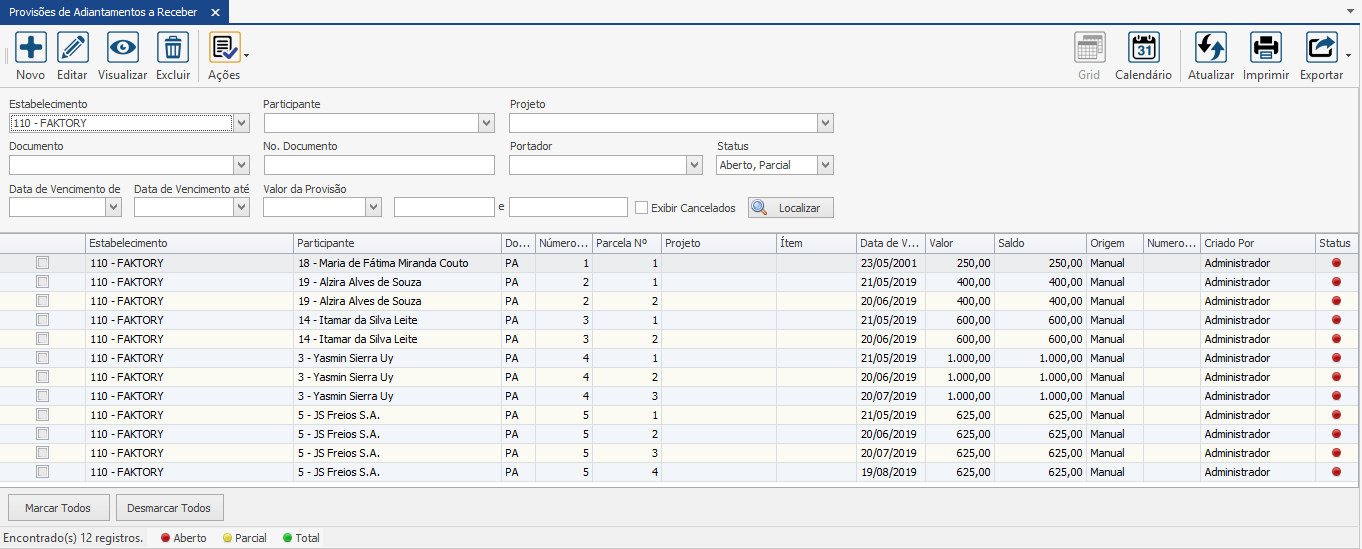Tick the checkbox for 23/05/2001 row
This screenshot has width=1362, height=549.
click(x=42, y=263)
